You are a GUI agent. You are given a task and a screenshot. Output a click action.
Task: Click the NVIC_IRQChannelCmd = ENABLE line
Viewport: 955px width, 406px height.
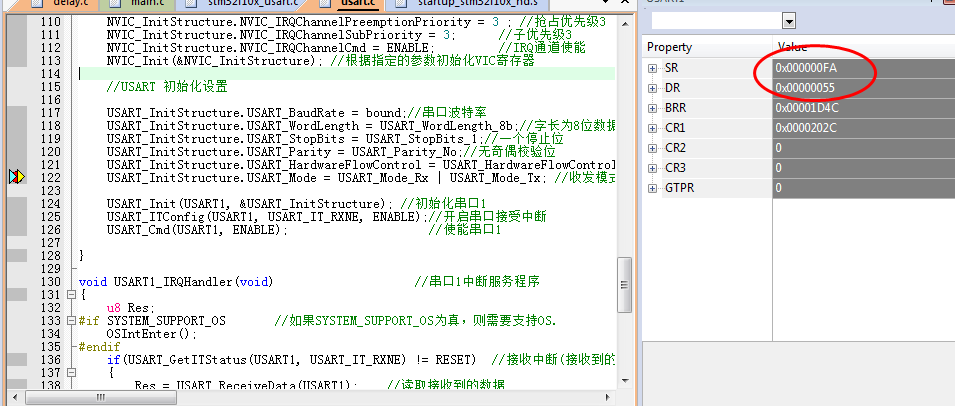tap(270, 47)
